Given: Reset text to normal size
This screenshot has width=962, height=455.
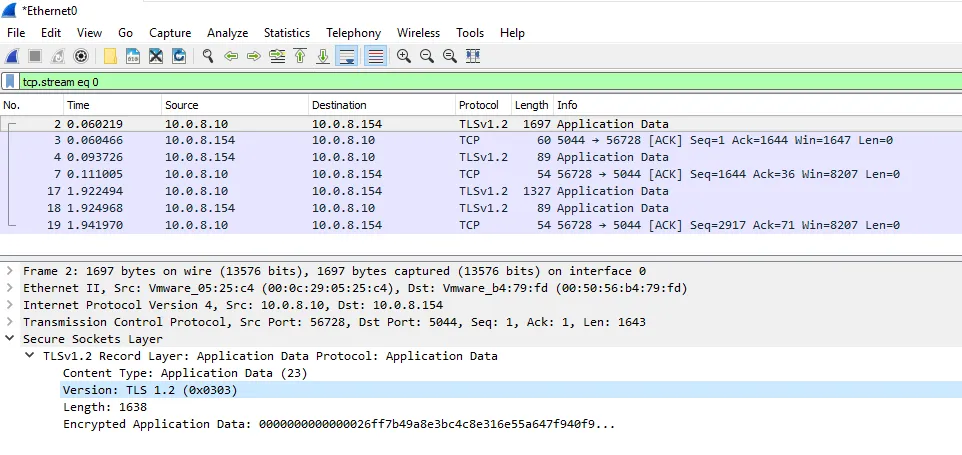Looking at the screenshot, I should 450,56.
